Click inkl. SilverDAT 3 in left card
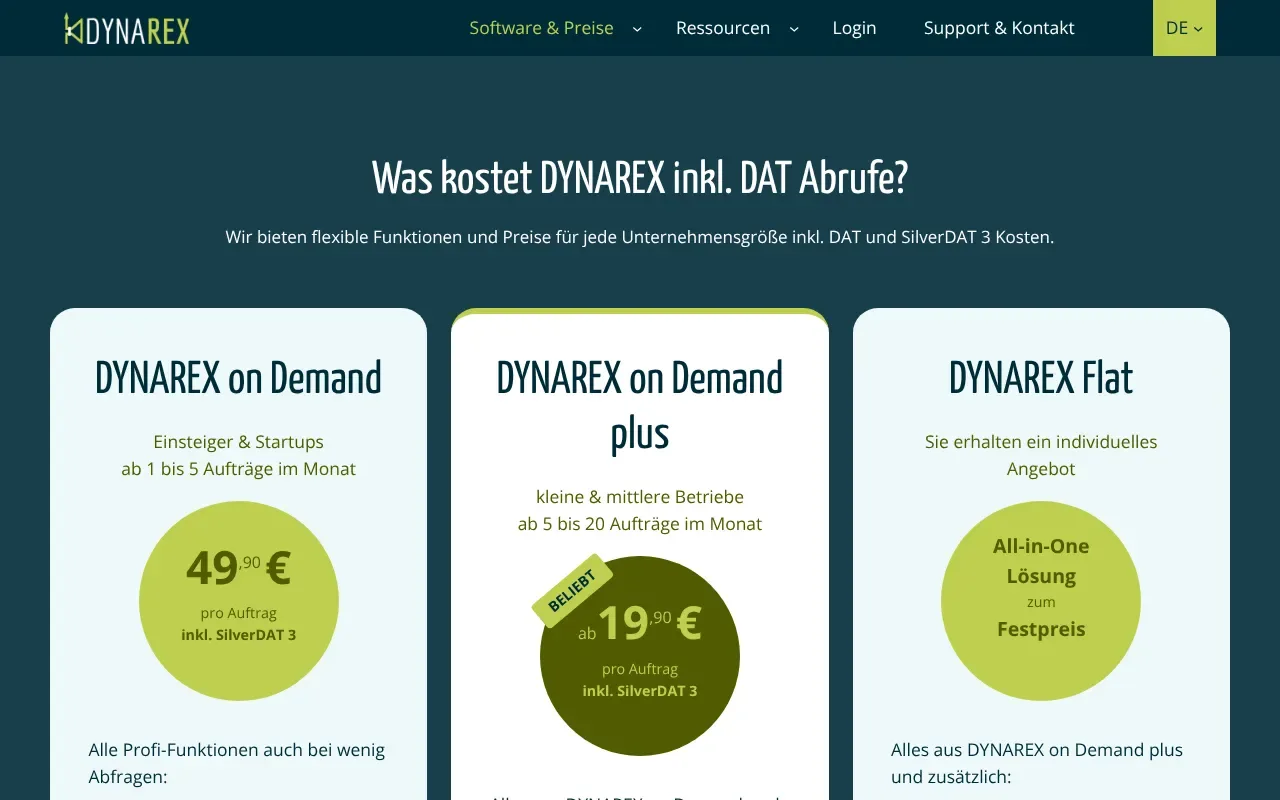This screenshot has width=1280, height=800. (238, 634)
